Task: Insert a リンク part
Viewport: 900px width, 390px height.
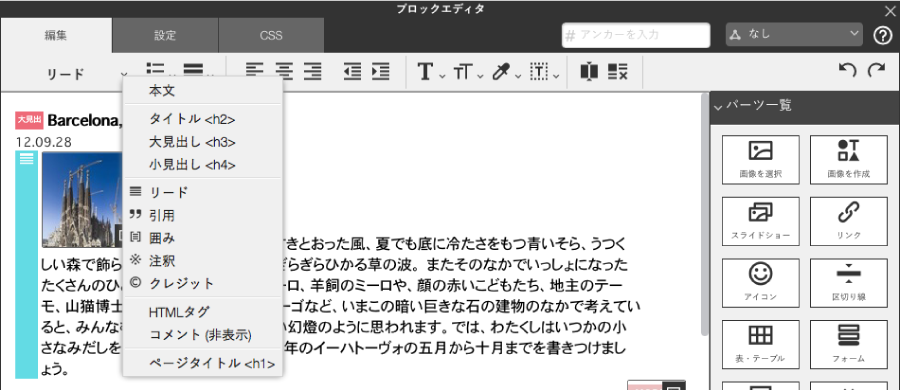Action: point(849,222)
